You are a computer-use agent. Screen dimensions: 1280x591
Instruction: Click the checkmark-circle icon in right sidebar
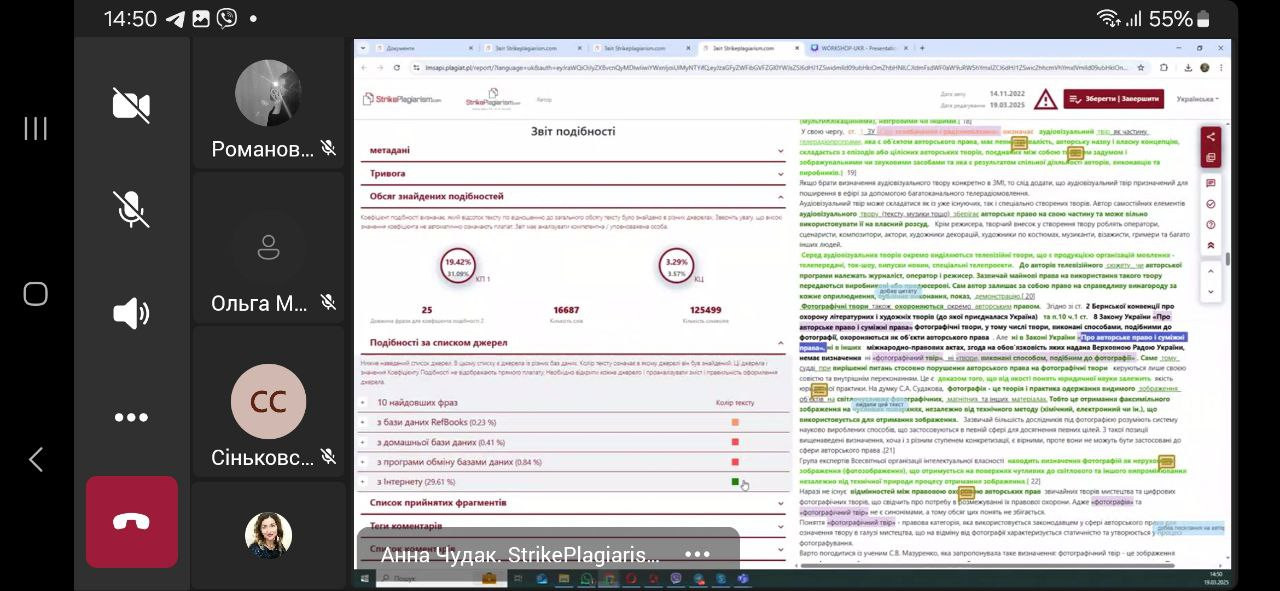pos(1211,204)
